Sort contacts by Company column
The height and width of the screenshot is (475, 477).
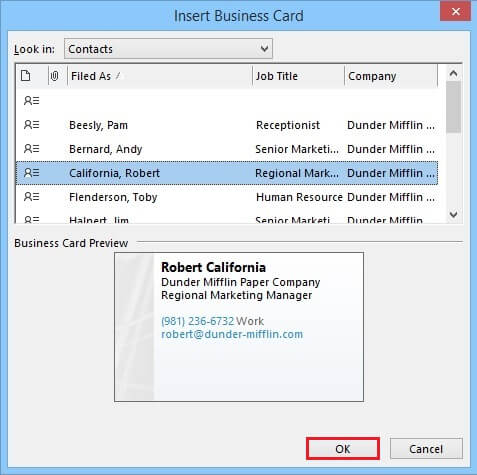[391, 76]
